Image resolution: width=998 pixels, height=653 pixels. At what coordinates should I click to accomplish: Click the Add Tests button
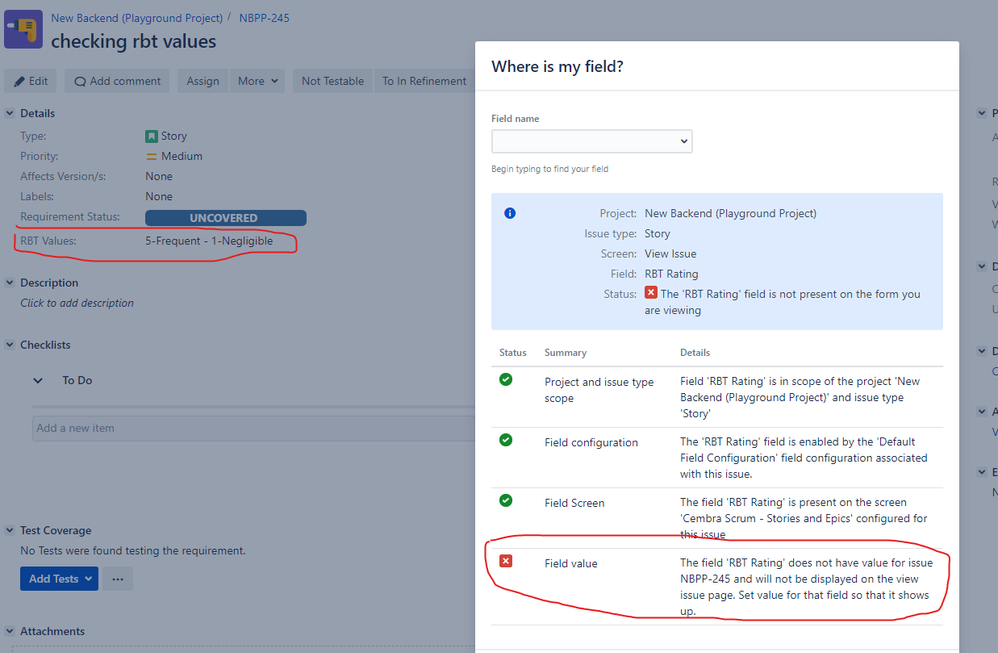coord(59,579)
